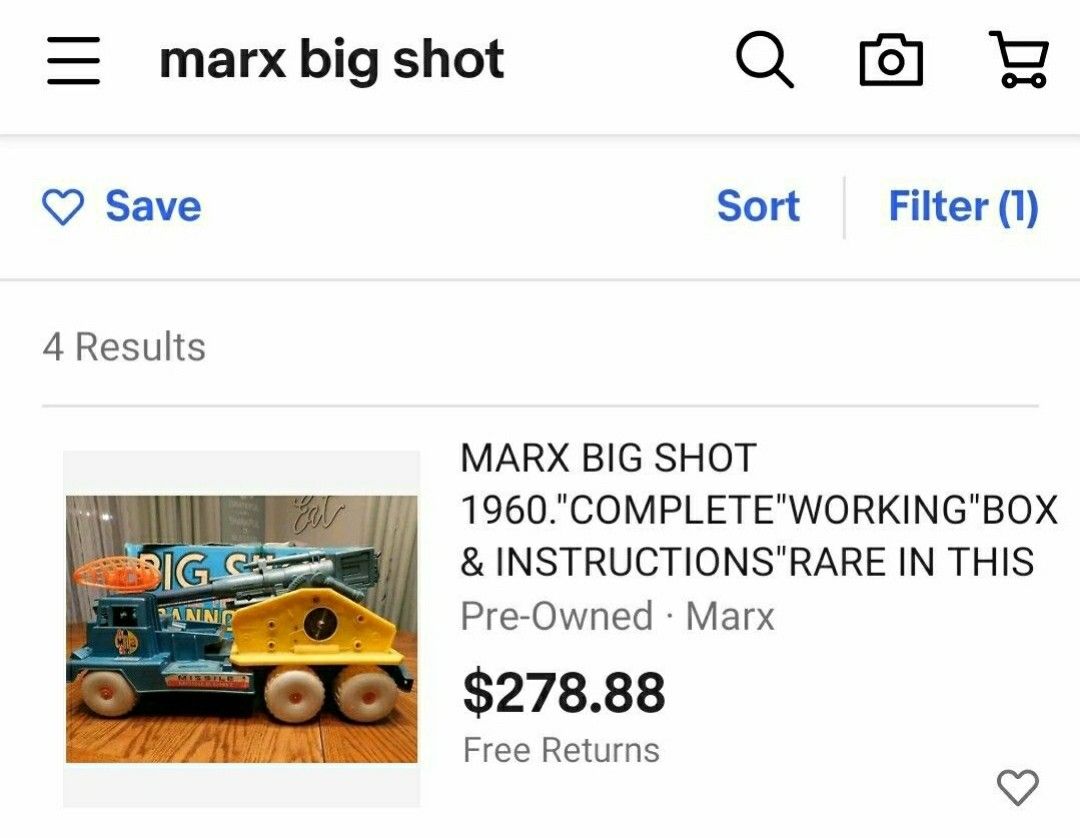Open the hamburger navigation menu
1080x838 pixels.
pyautogui.click(x=73, y=61)
